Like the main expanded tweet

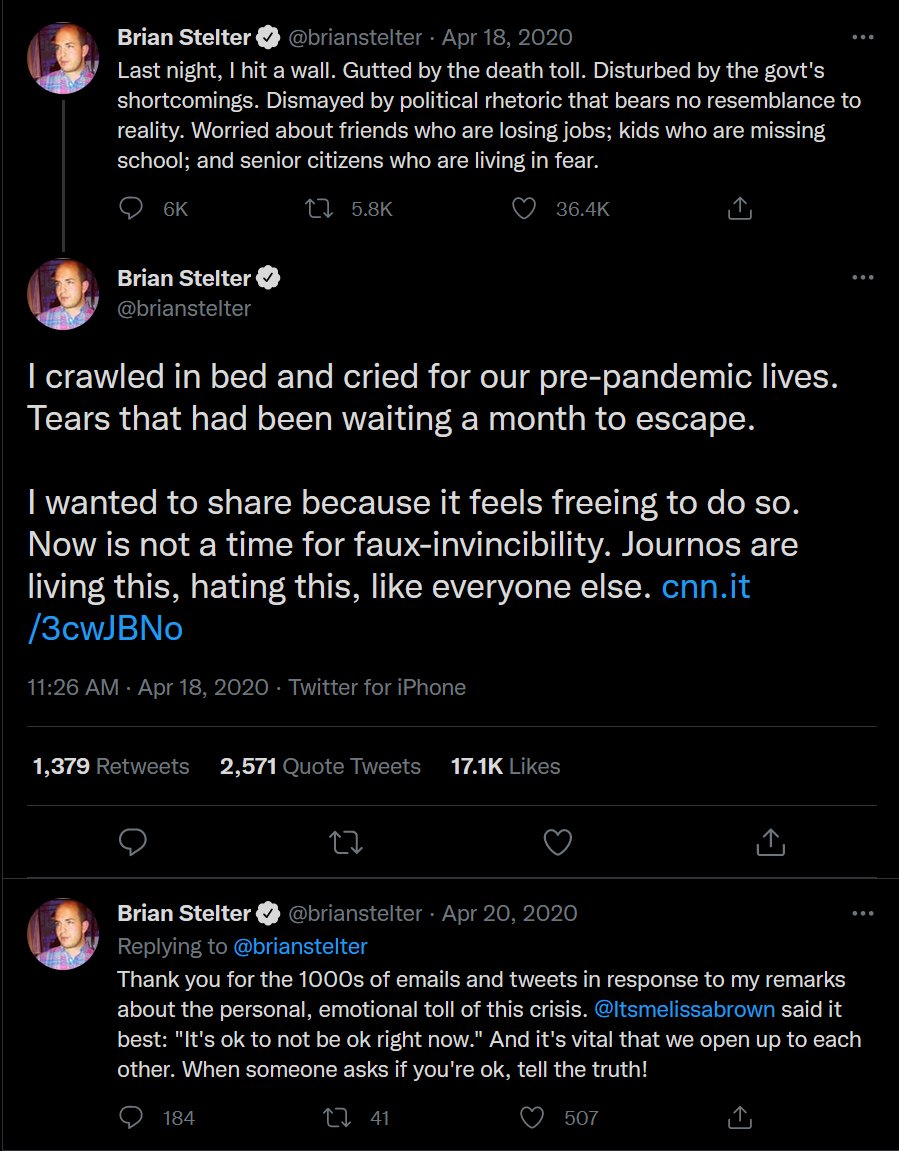click(x=558, y=842)
